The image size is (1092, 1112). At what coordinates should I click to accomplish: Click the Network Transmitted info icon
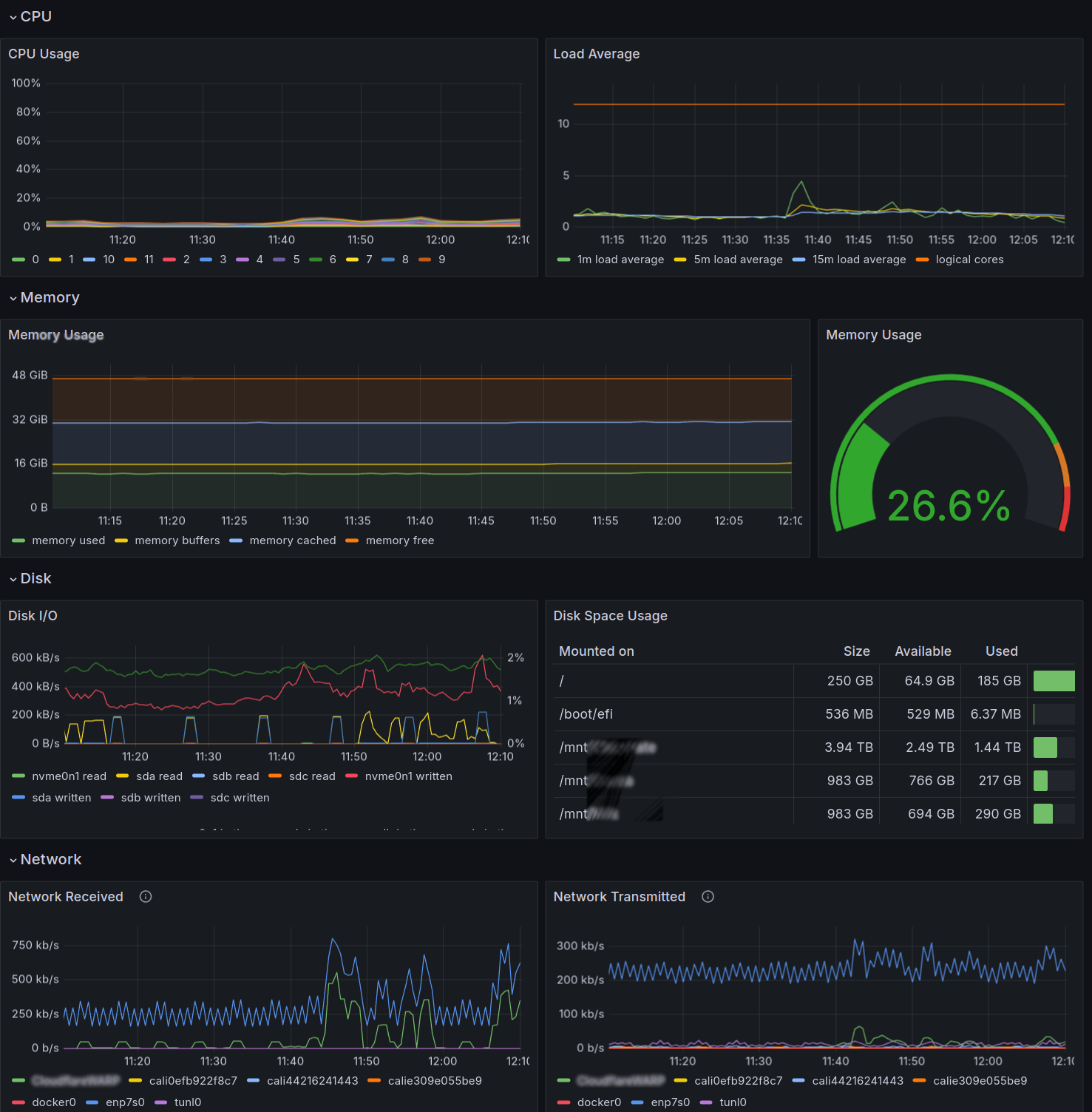708,896
